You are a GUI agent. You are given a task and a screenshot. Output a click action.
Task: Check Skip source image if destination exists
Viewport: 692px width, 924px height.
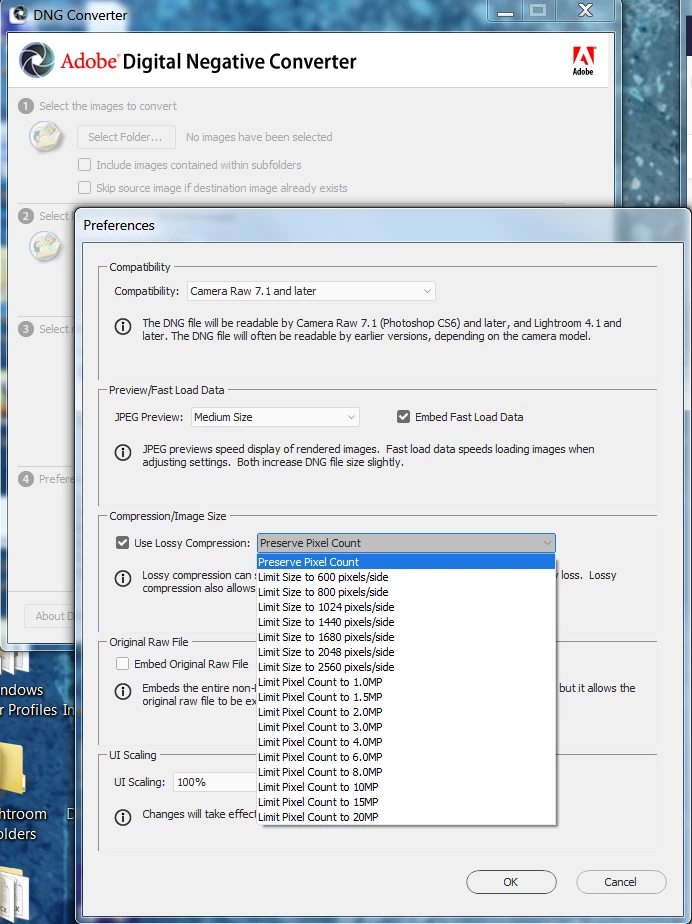point(84,187)
